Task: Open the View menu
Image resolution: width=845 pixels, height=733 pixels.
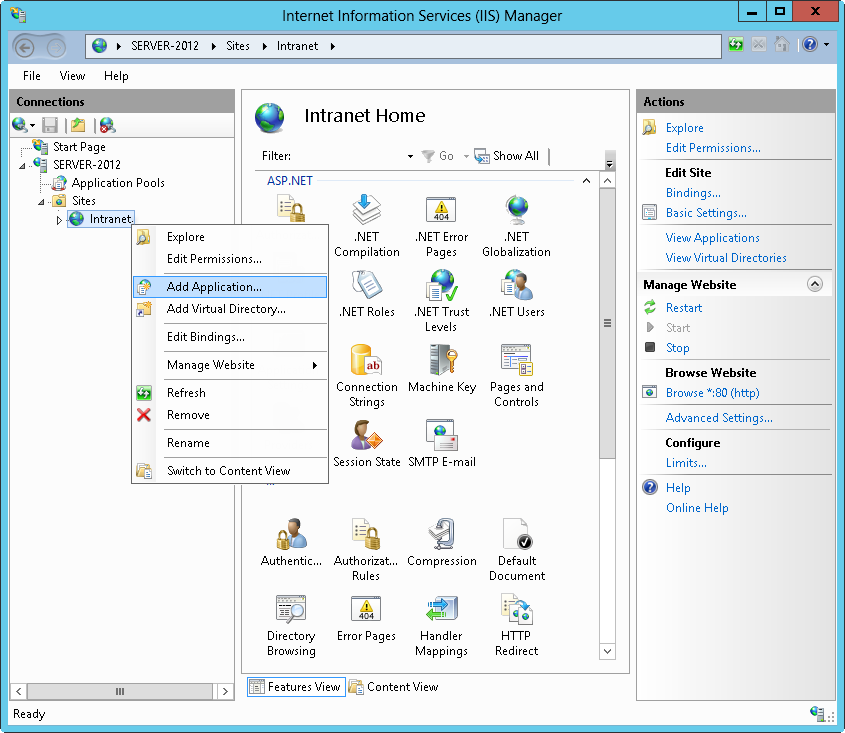Action: 72,76
